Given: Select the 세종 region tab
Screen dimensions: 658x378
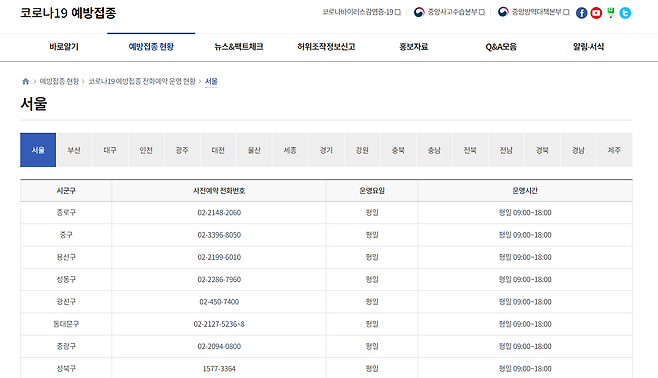Looking at the screenshot, I should 290,150.
